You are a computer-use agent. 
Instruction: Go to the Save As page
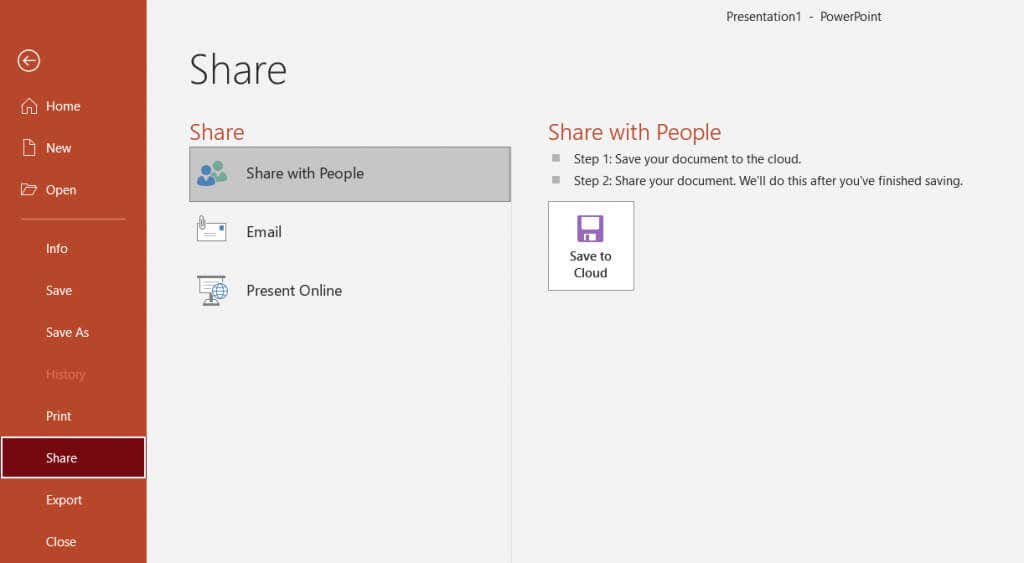[67, 333]
